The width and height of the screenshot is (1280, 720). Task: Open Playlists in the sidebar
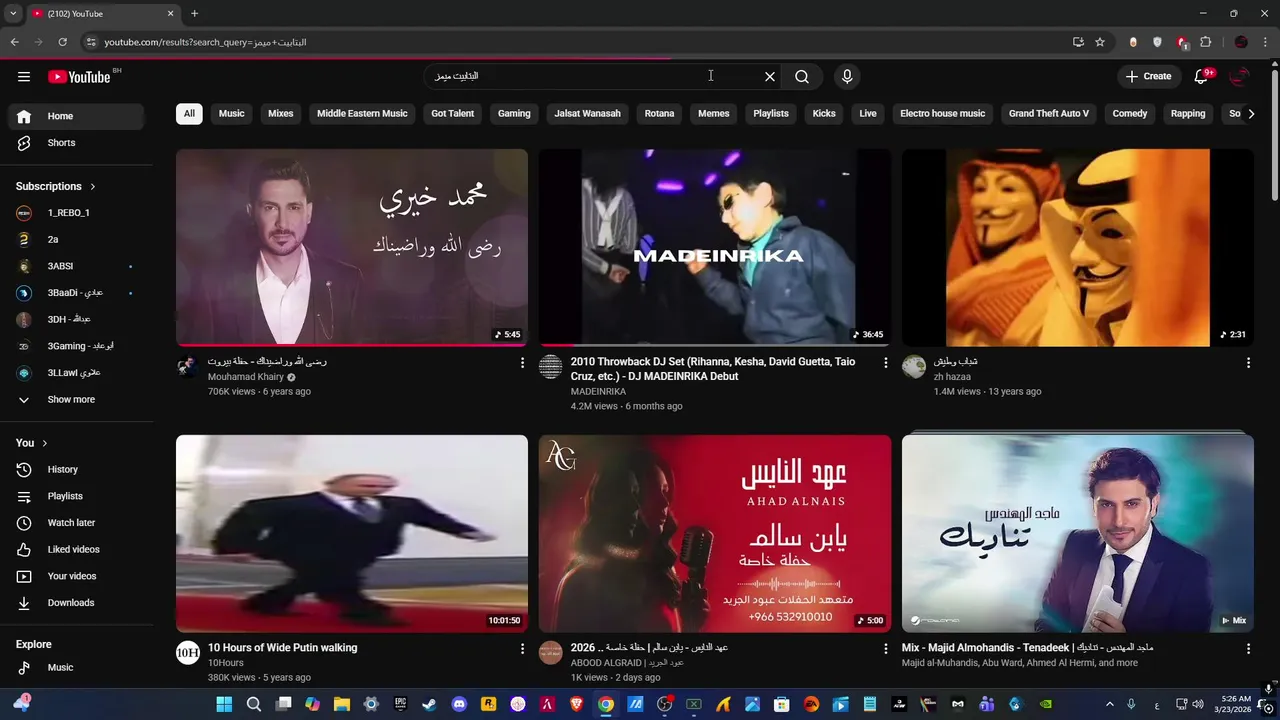(76, 496)
